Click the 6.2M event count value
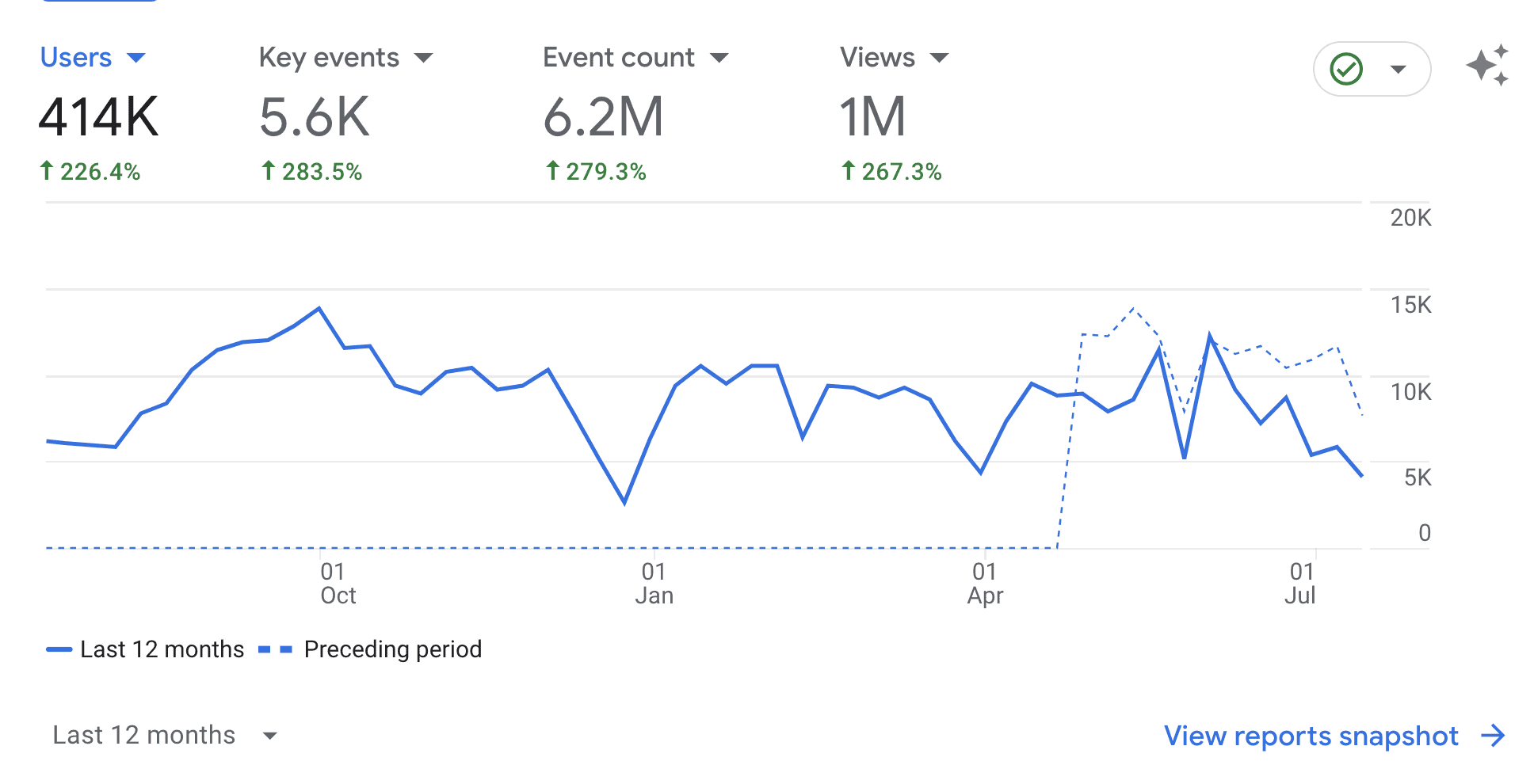Image resolution: width=1534 pixels, height=784 pixels. pos(604,117)
